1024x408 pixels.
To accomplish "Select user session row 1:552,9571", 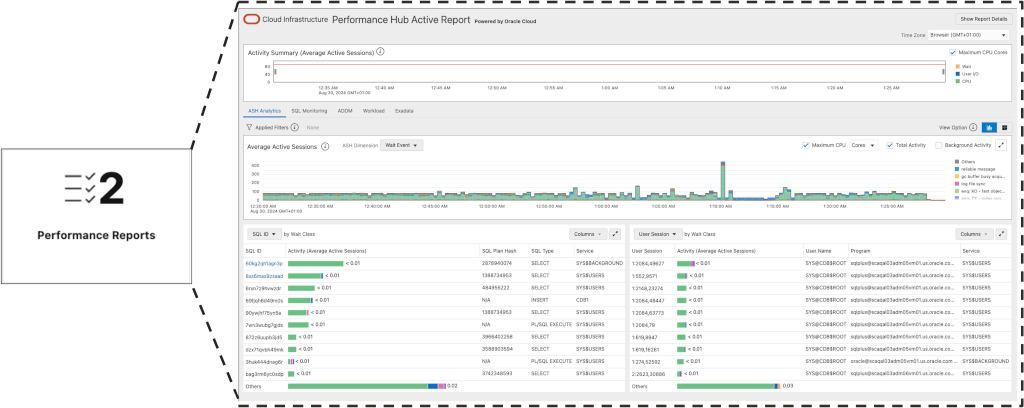I will click(820, 275).
